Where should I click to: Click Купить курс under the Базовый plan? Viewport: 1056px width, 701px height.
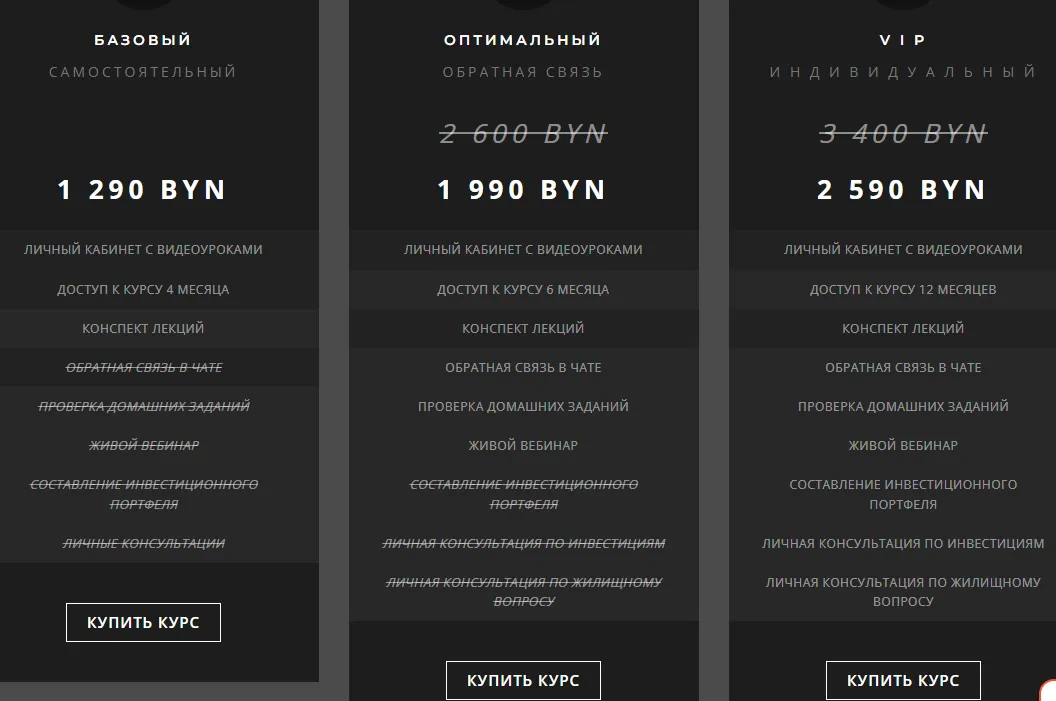(143, 622)
